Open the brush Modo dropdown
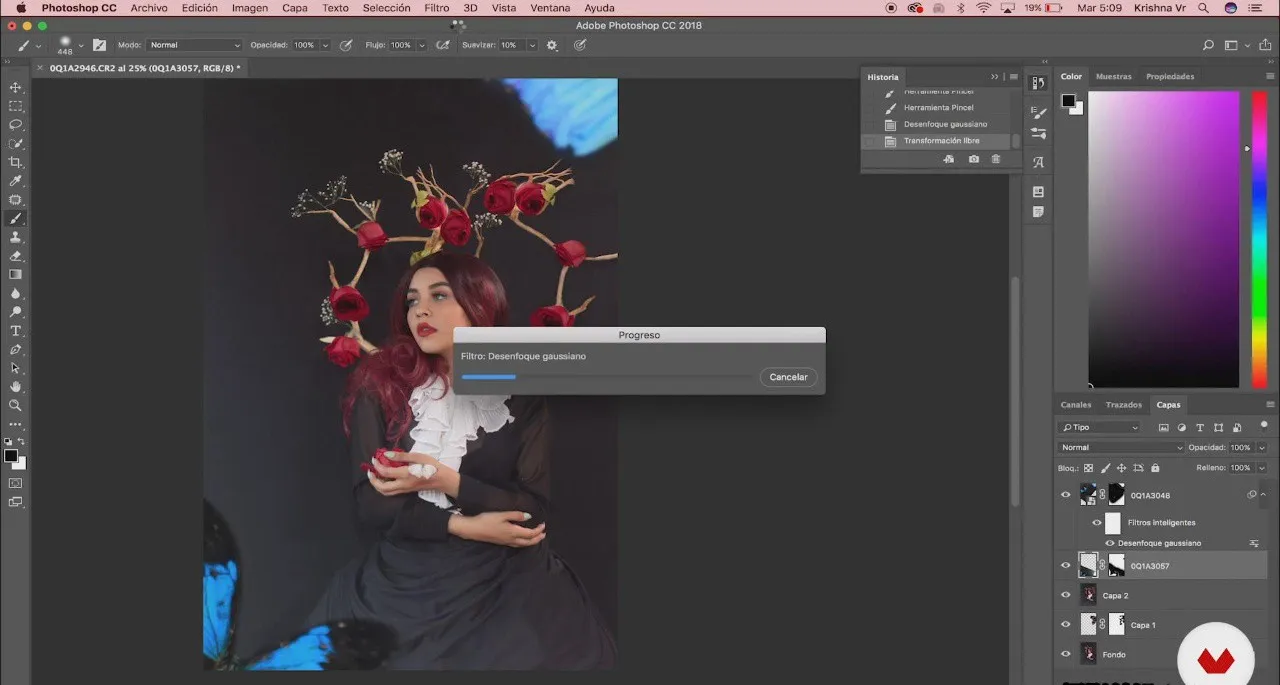Screen dimensions: 1280x685 194,45
